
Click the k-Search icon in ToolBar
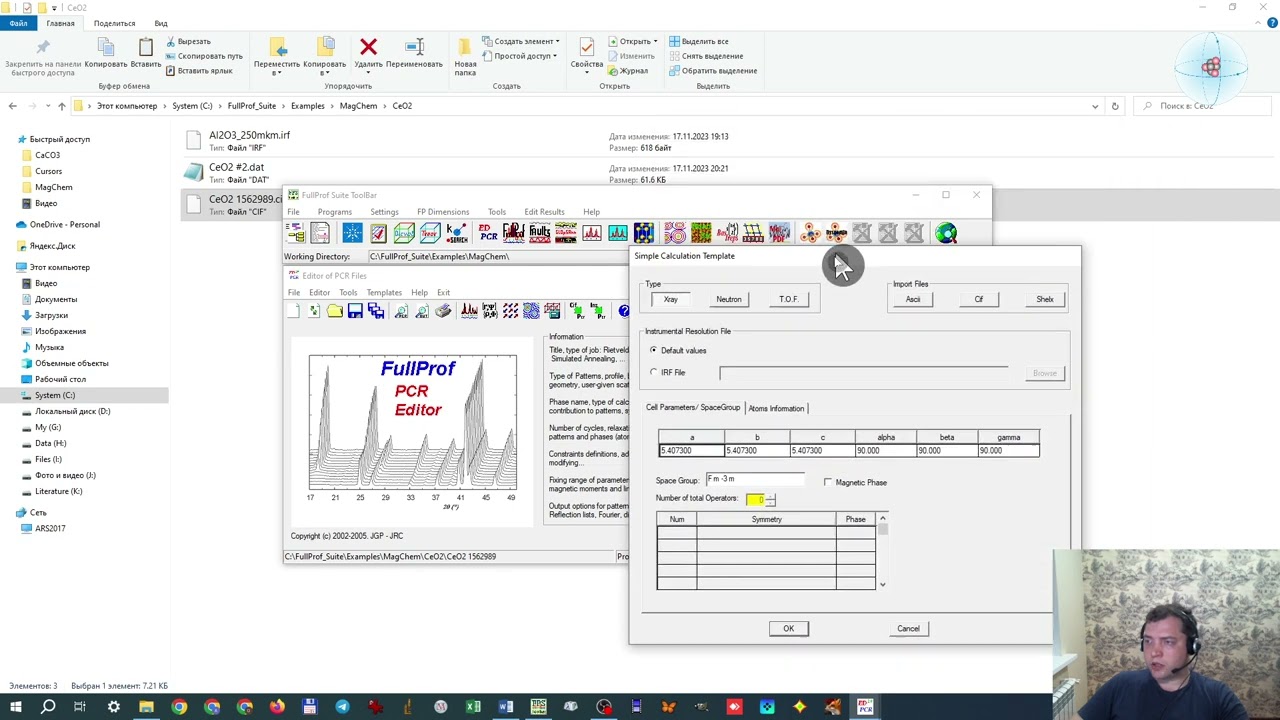(x=457, y=233)
